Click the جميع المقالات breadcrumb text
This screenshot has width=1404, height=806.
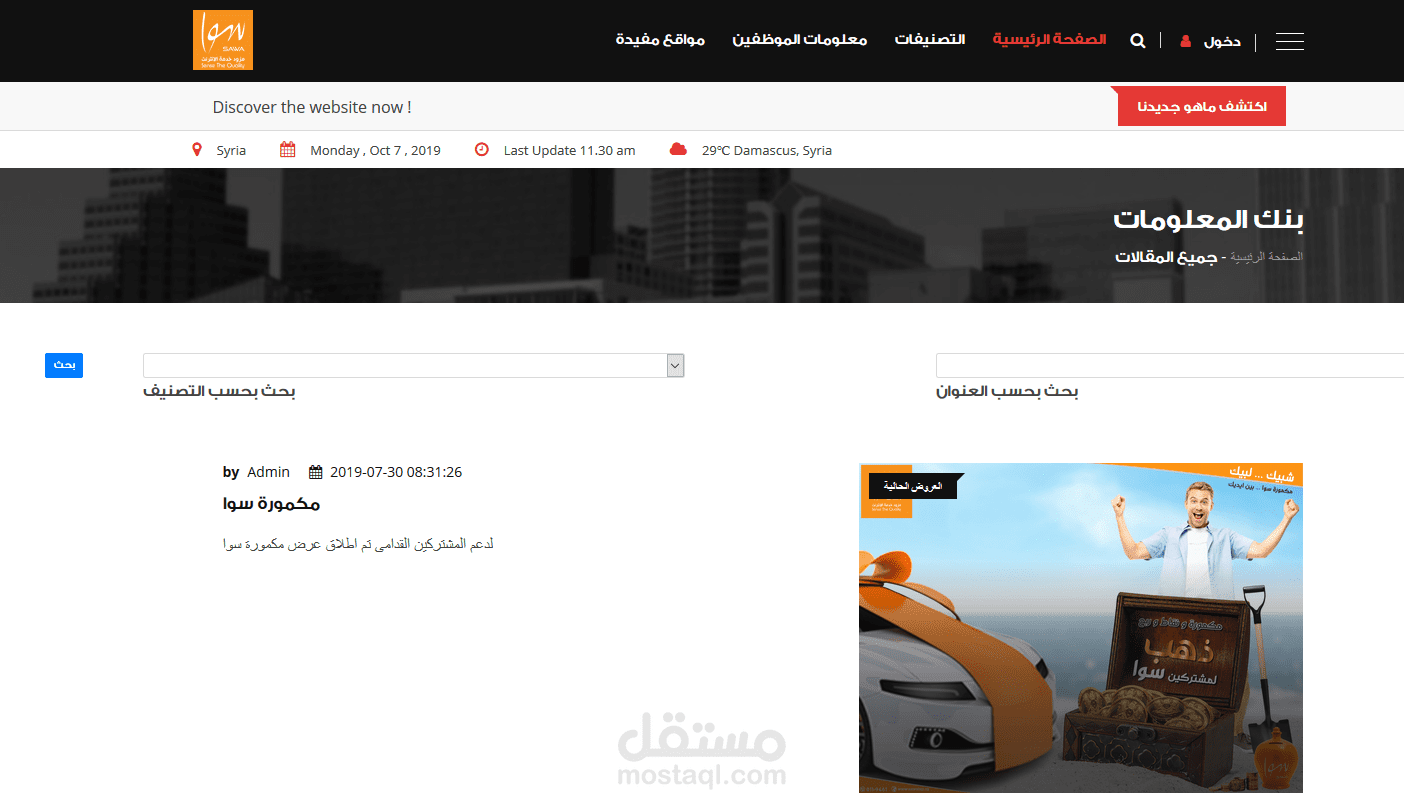coord(1166,257)
